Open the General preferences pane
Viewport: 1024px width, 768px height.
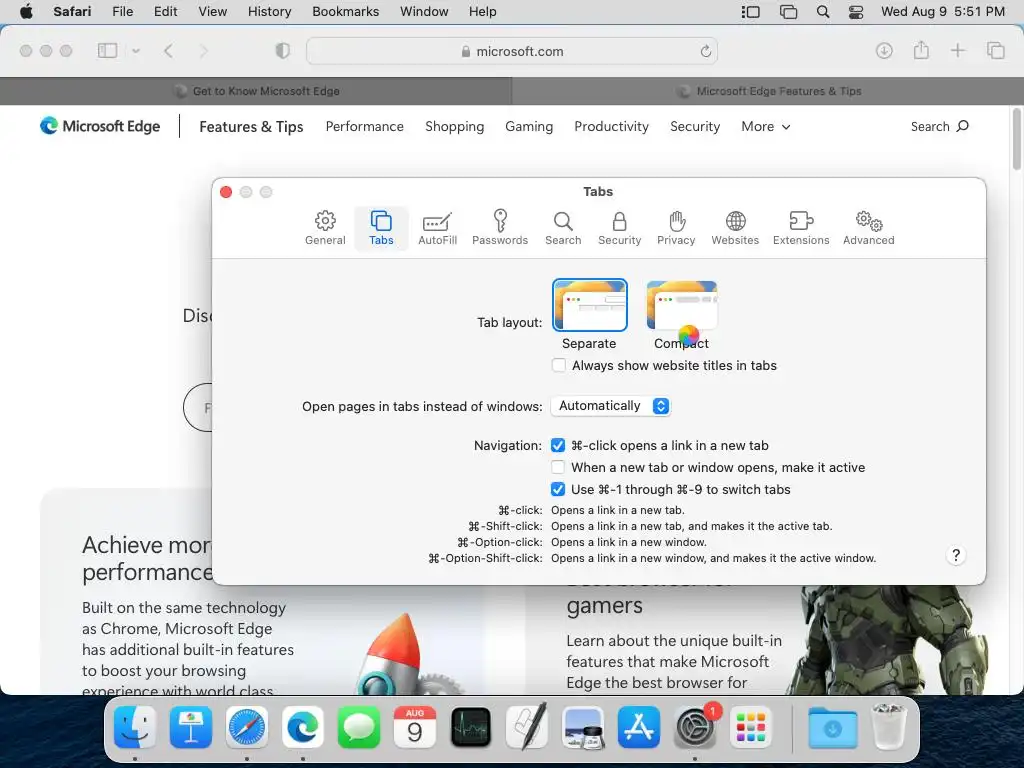(x=325, y=228)
